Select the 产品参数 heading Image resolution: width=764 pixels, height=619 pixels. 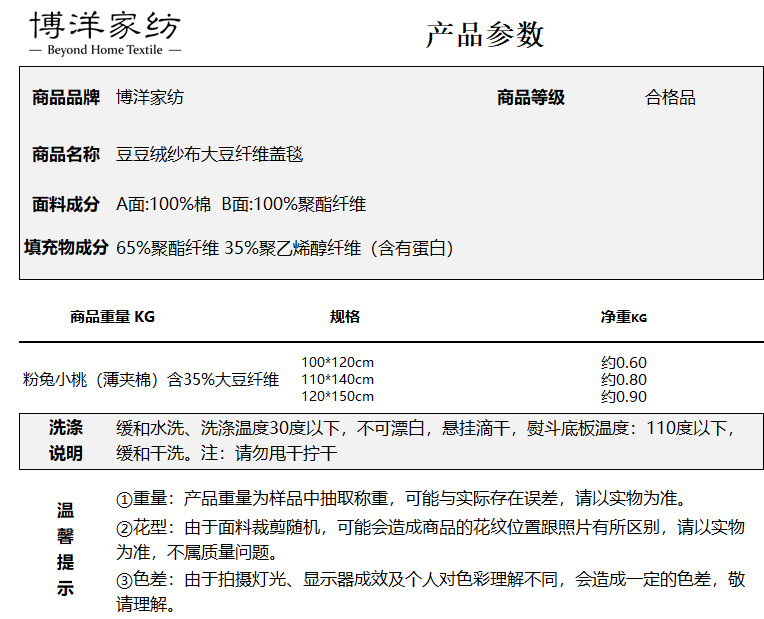click(485, 35)
